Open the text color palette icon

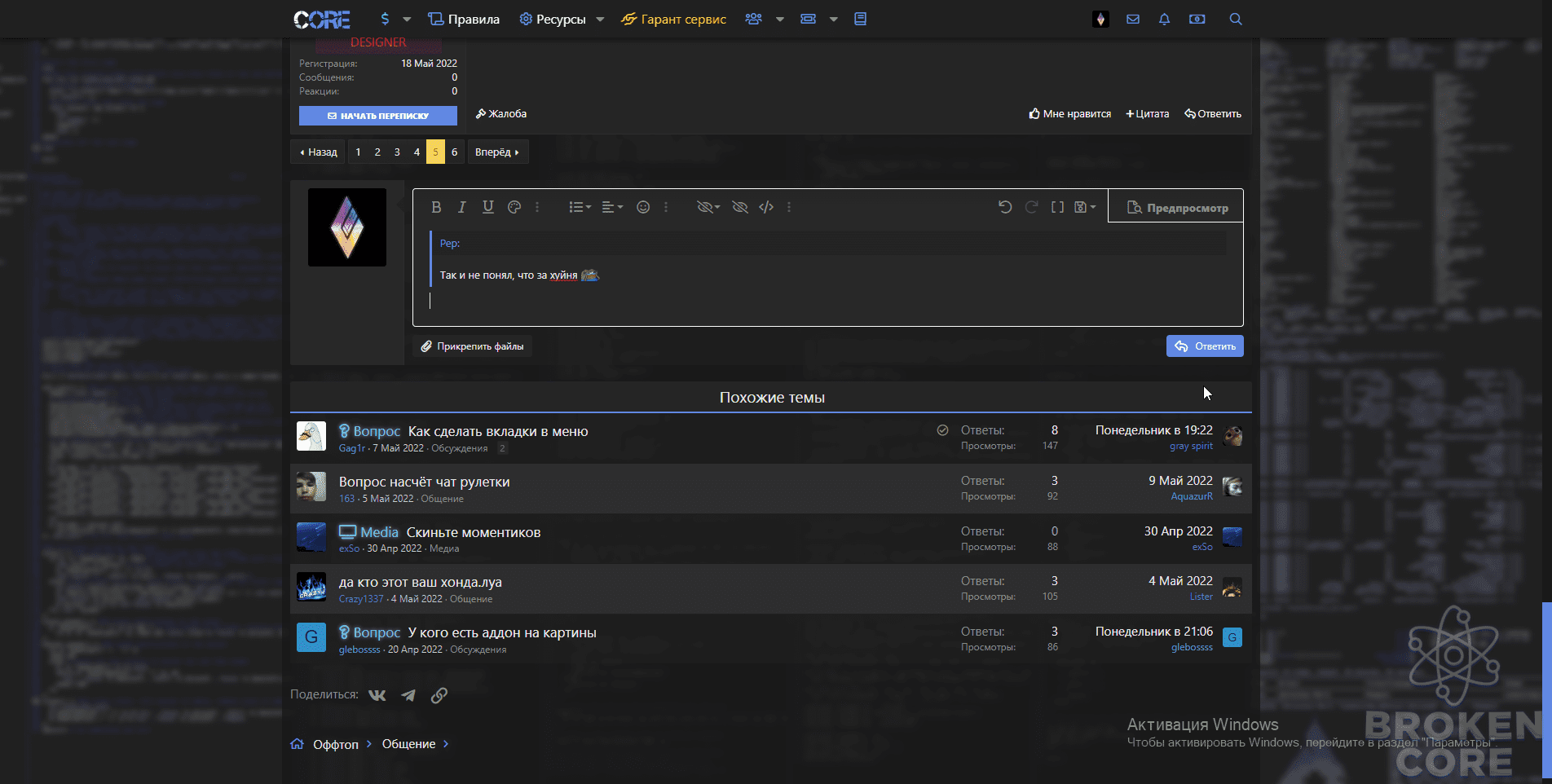point(514,207)
